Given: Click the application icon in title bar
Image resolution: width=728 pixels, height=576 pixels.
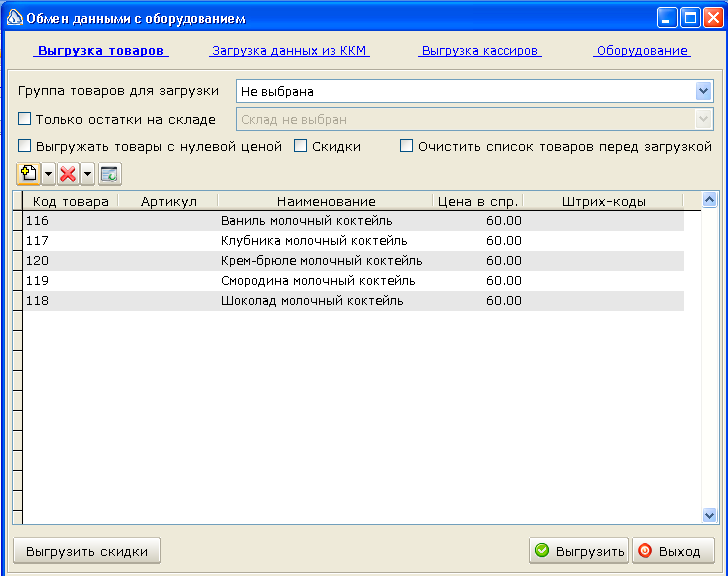Looking at the screenshot, I should pos(14,18).
